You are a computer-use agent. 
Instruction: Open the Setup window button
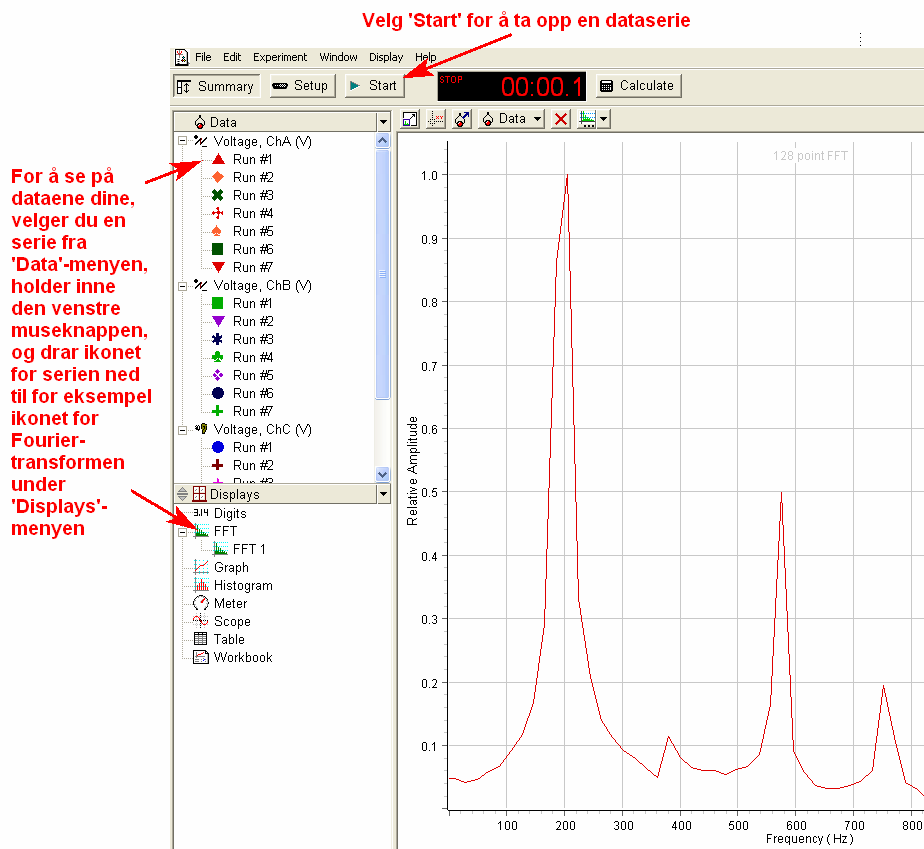click(x=302, y=85)
